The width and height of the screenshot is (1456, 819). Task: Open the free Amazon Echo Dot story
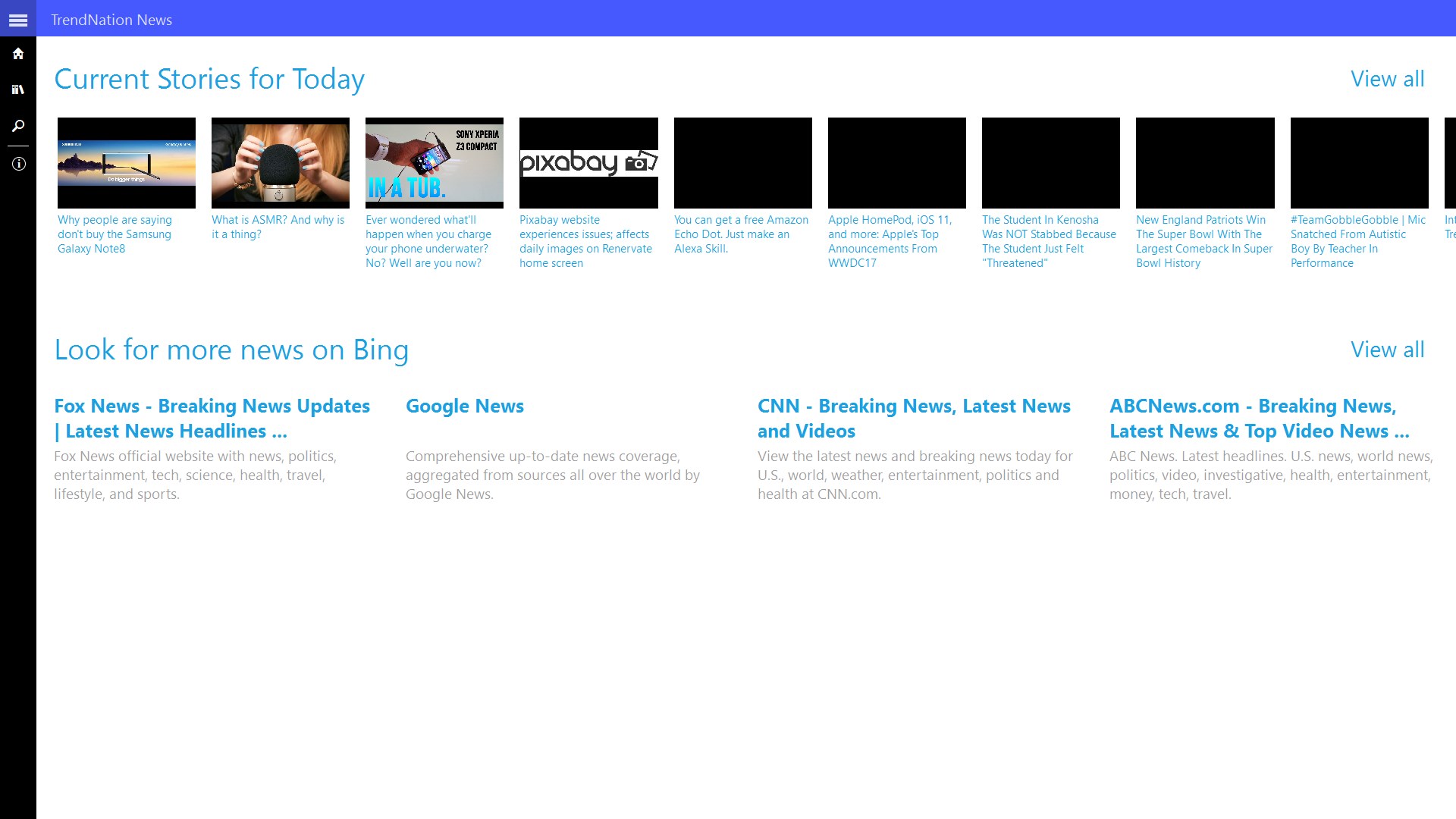pyautogui.click(x=741, y=234)
